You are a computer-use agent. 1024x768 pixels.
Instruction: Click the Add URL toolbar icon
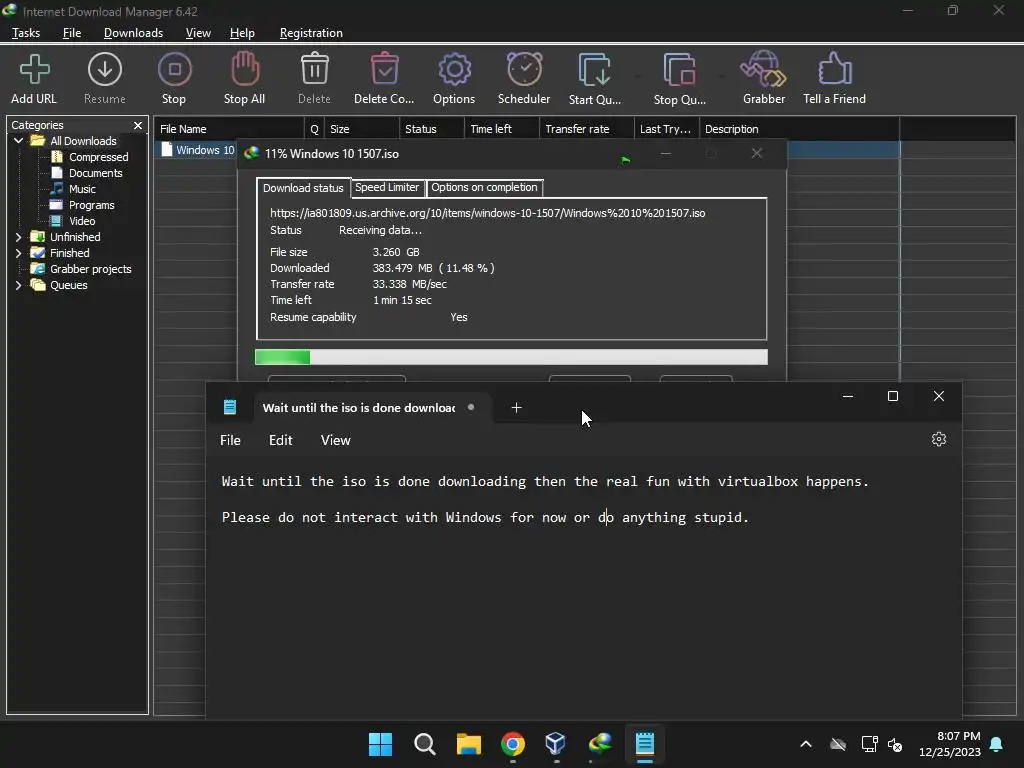[34, 69]
